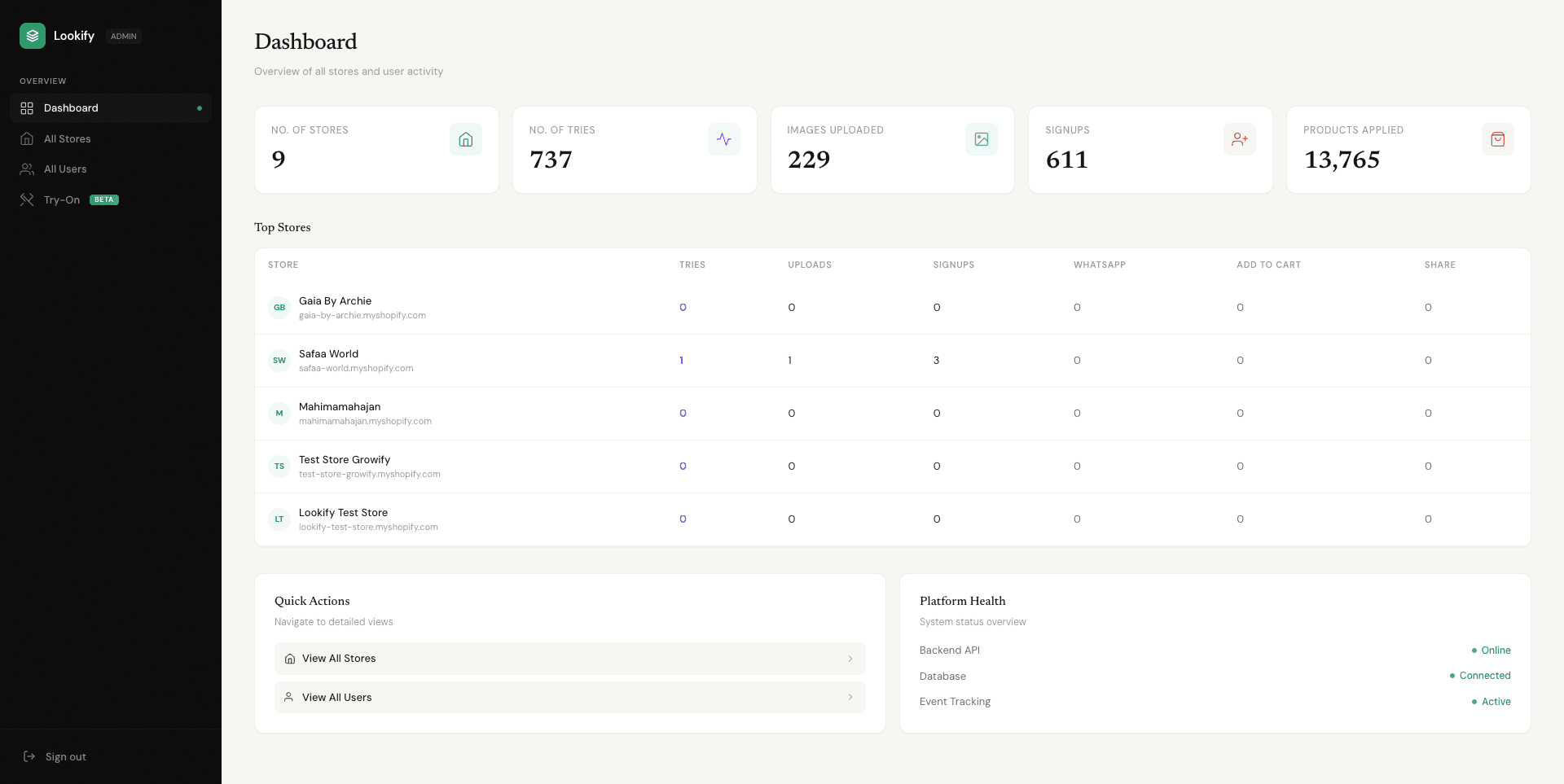Click the UPLOADS column header
Viewport: 1564px width, 784px height.
810,265
